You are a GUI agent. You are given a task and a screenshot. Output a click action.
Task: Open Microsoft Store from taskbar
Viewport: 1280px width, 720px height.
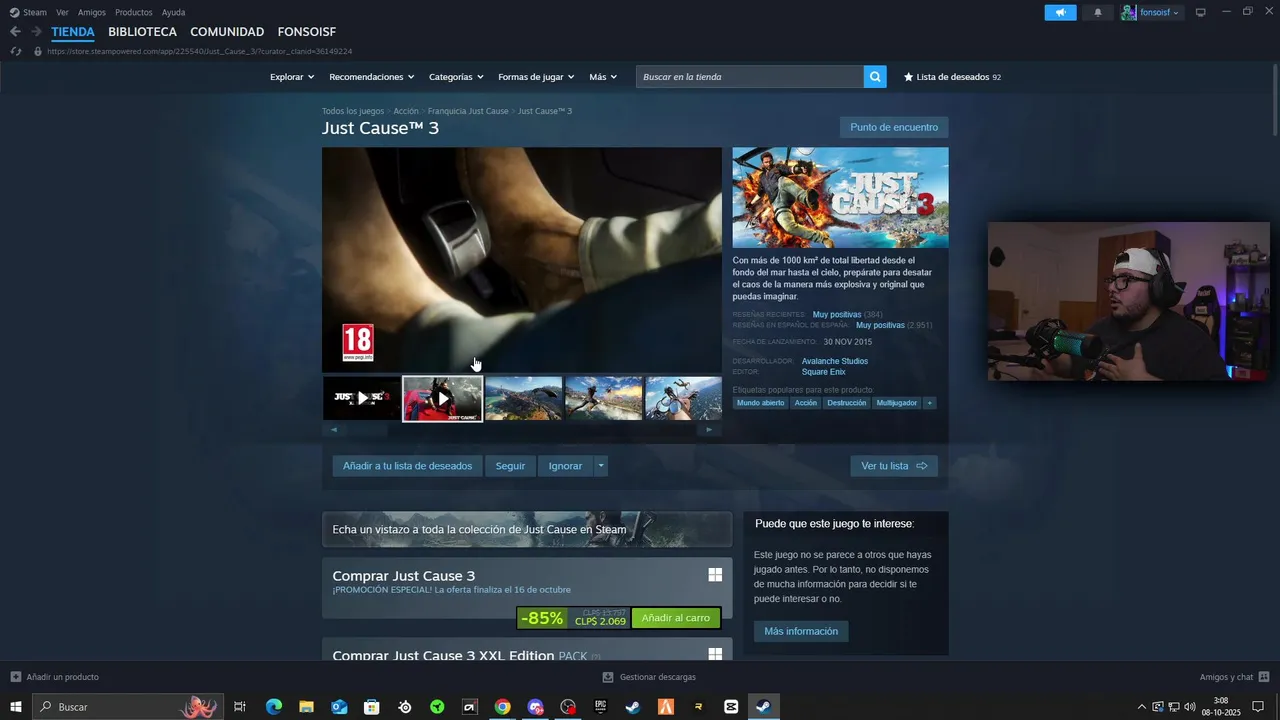point(371,707)
